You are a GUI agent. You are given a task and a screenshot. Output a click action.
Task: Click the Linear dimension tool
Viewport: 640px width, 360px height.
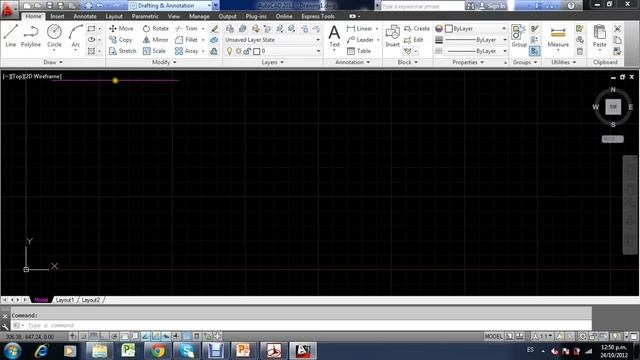click(359, 29)
